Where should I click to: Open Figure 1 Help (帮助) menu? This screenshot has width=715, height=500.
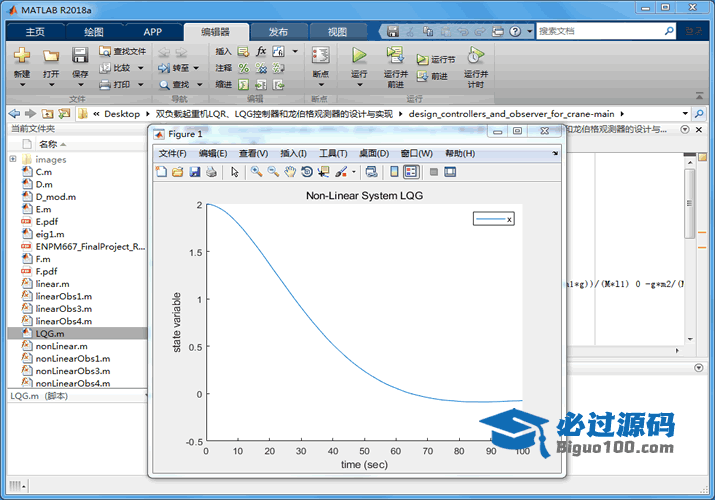click(460, 154)
